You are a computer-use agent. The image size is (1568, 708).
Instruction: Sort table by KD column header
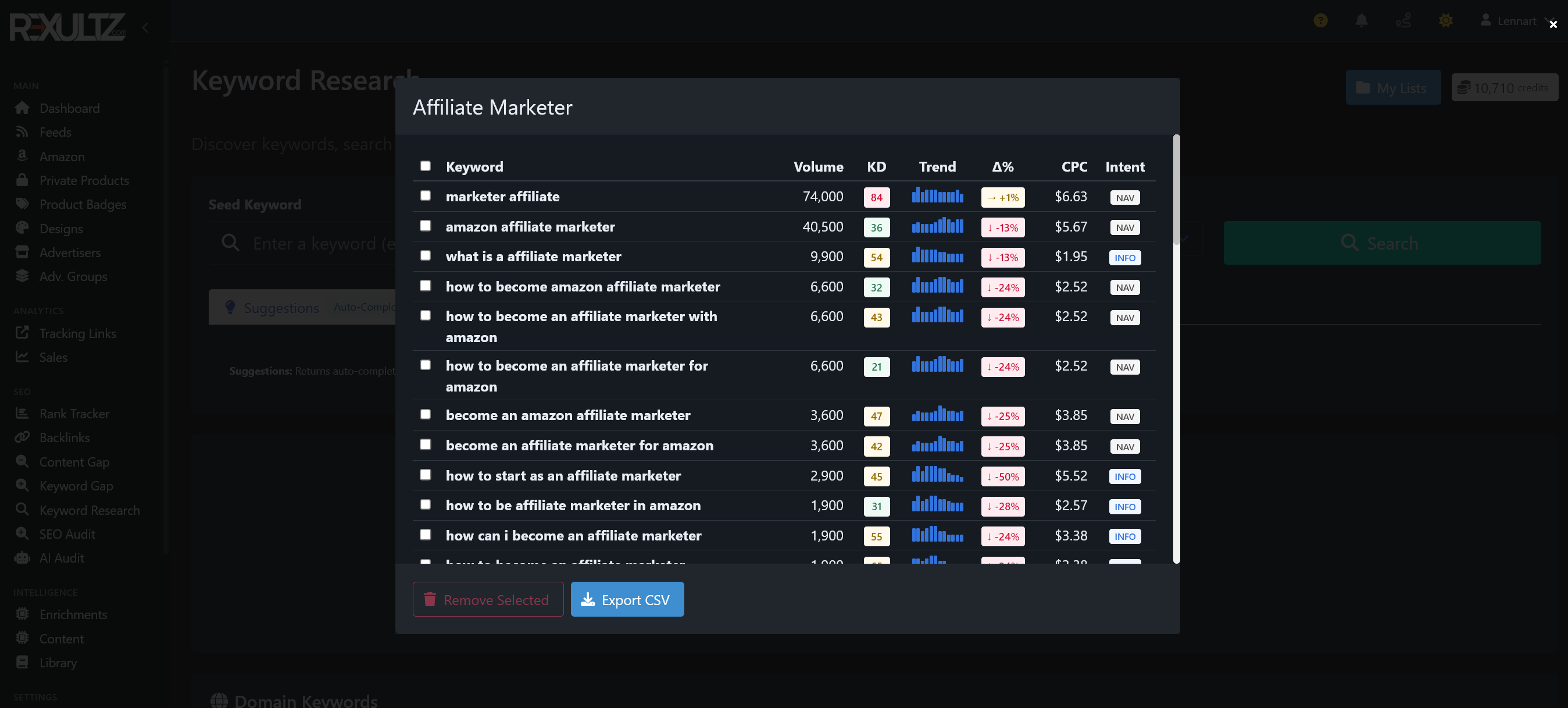click(x=877, y=167)
